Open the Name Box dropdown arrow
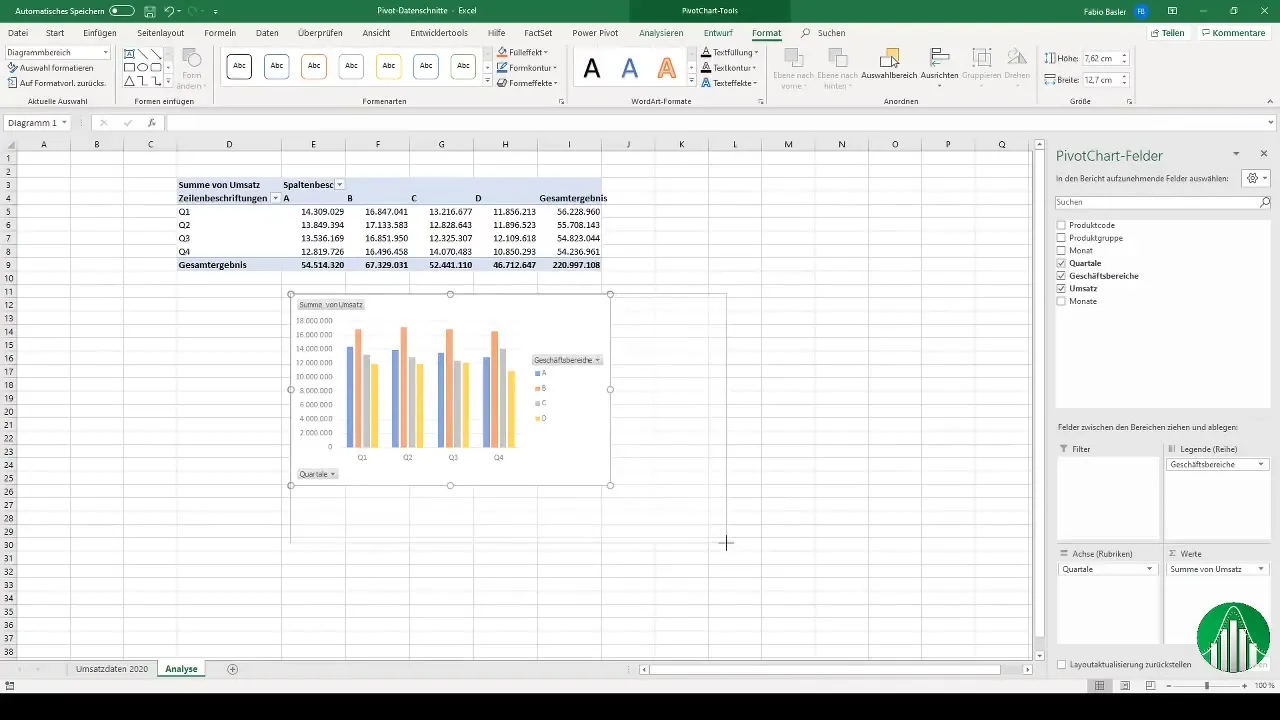Viewport: 1280px width, 720px height. (x=64, y=123)
